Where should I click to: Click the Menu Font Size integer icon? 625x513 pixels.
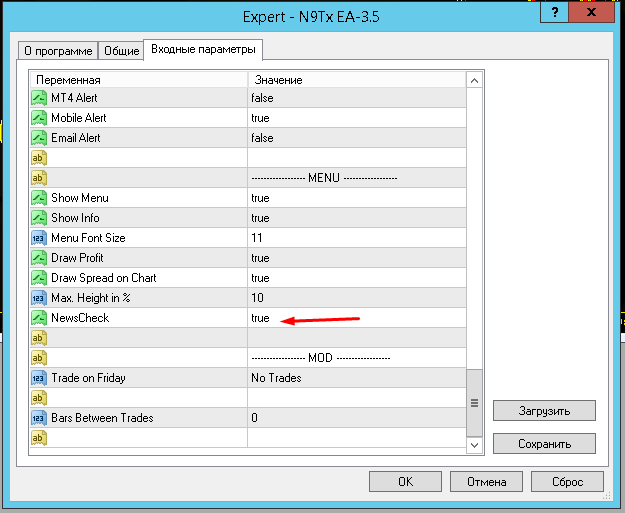point(39,238)
